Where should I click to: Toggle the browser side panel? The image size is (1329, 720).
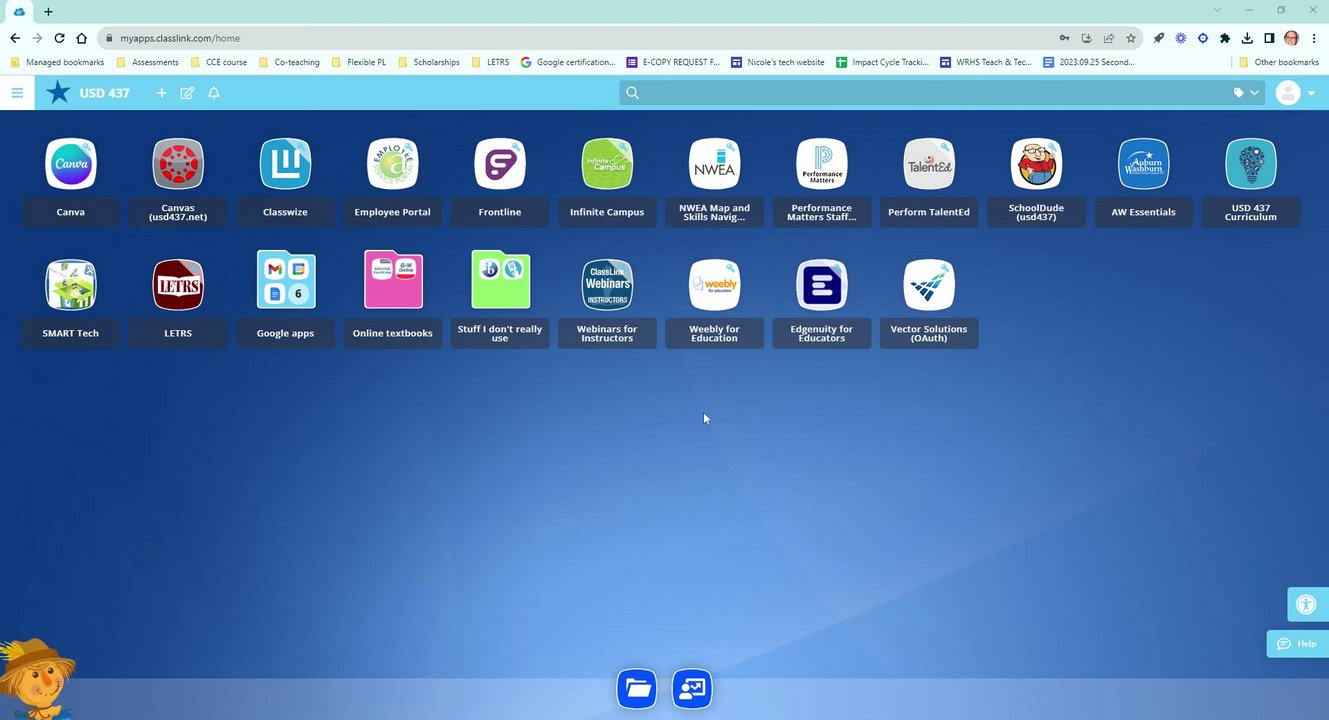(x=1269, y=38)
